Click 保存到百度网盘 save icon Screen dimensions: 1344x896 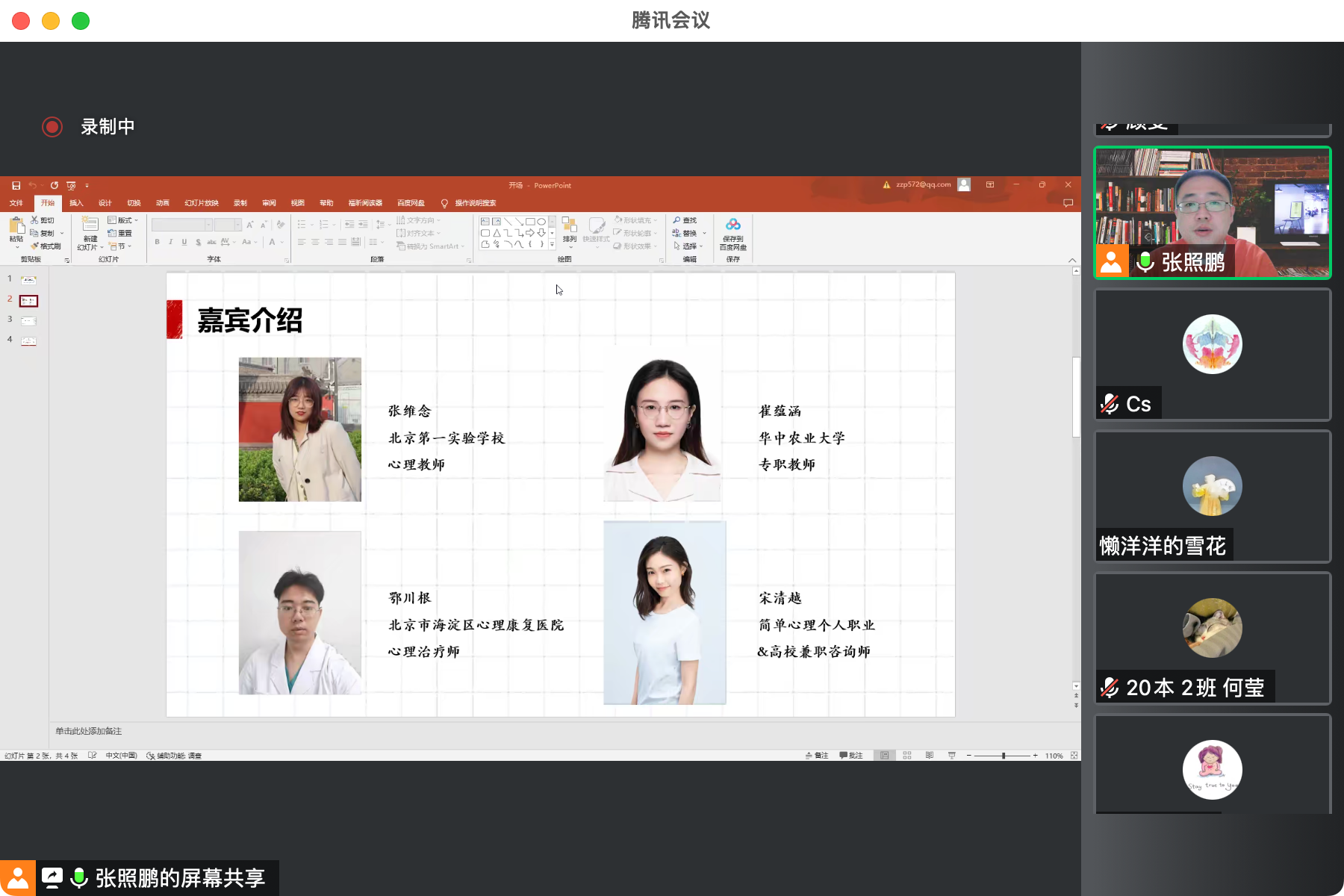point(732,225)
